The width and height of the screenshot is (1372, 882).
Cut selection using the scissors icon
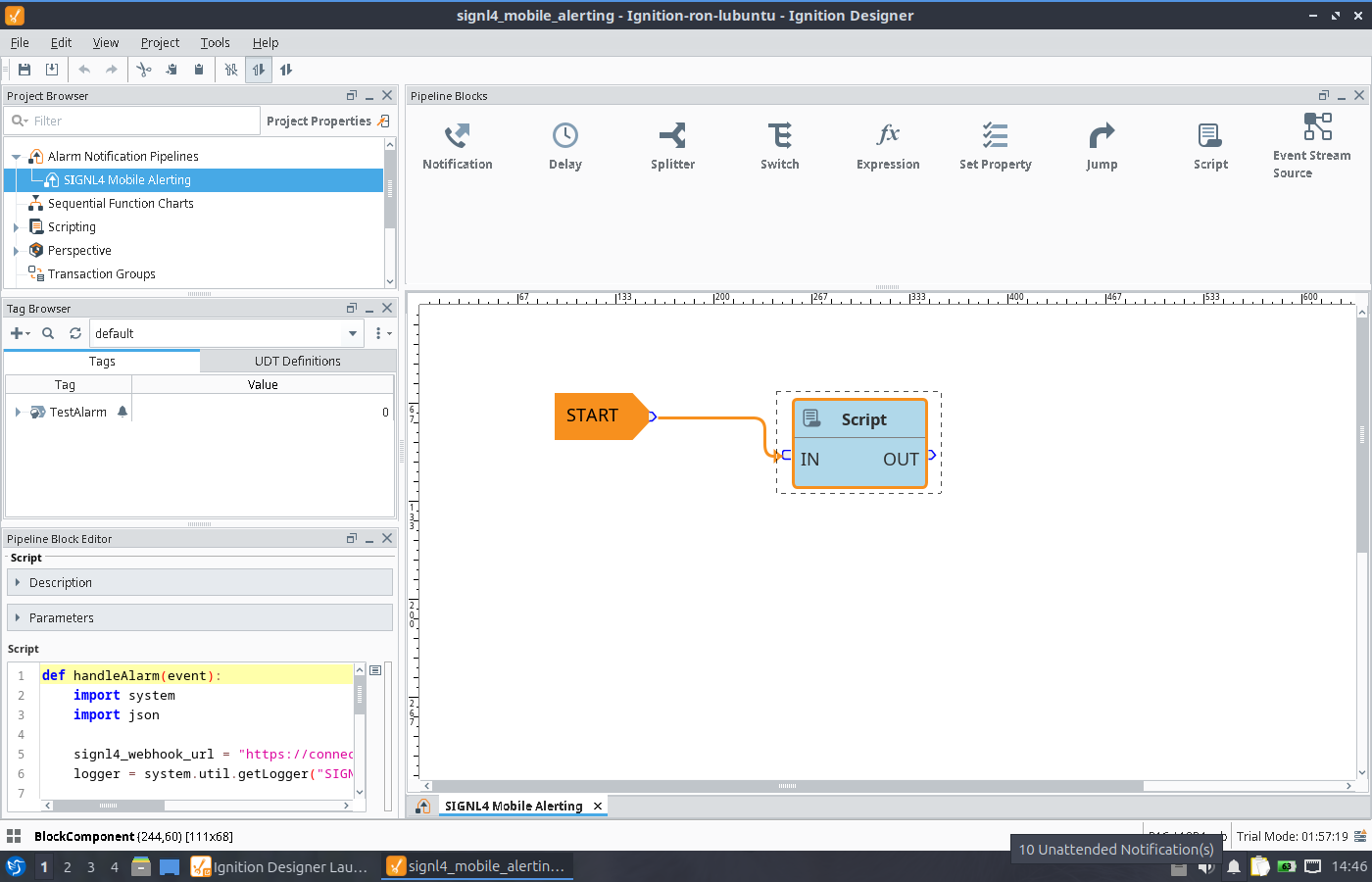(144, 70)
